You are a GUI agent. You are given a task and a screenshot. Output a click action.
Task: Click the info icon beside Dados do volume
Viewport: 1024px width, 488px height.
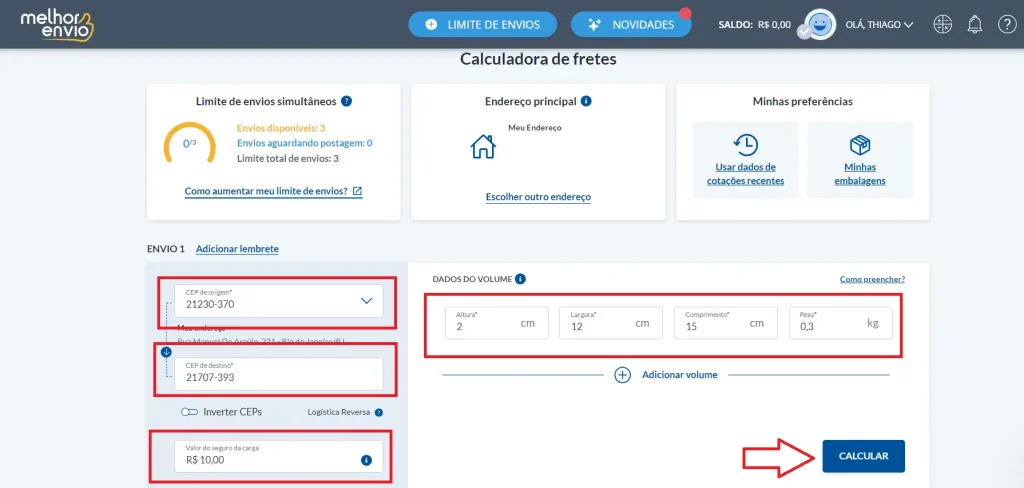tap(520, 279)
